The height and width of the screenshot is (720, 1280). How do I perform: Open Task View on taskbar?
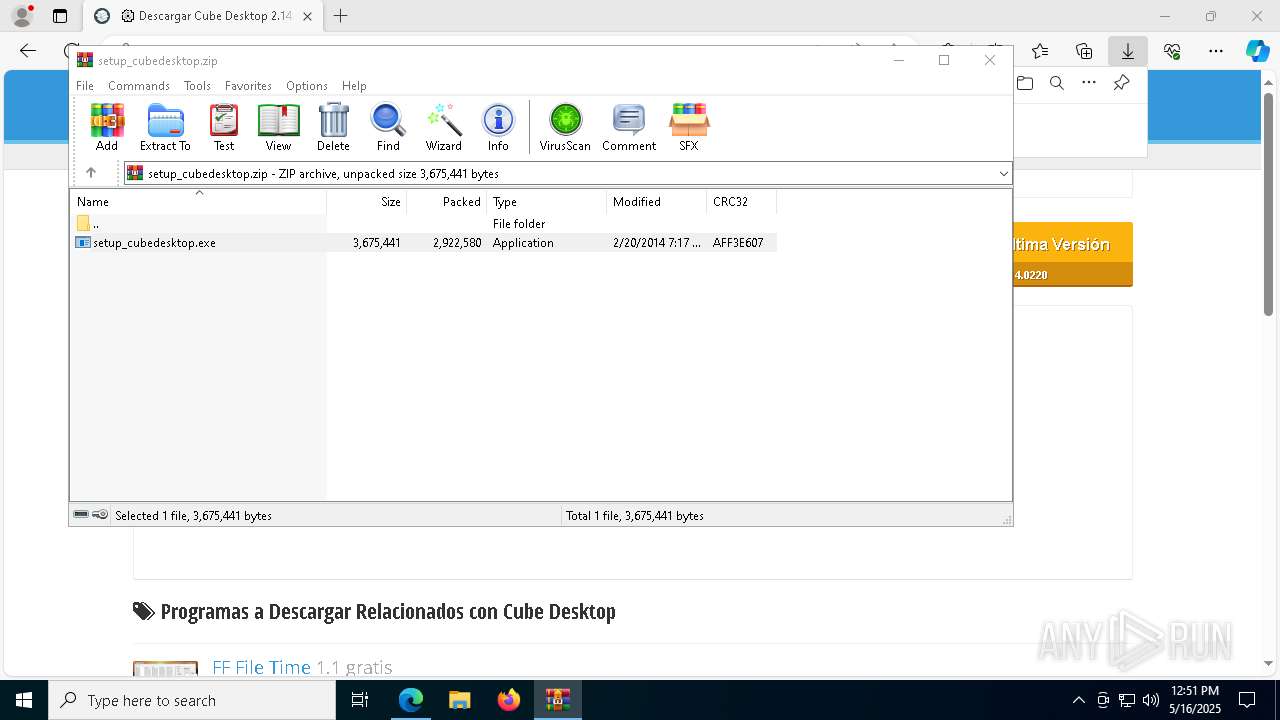(x=361, y=700)
